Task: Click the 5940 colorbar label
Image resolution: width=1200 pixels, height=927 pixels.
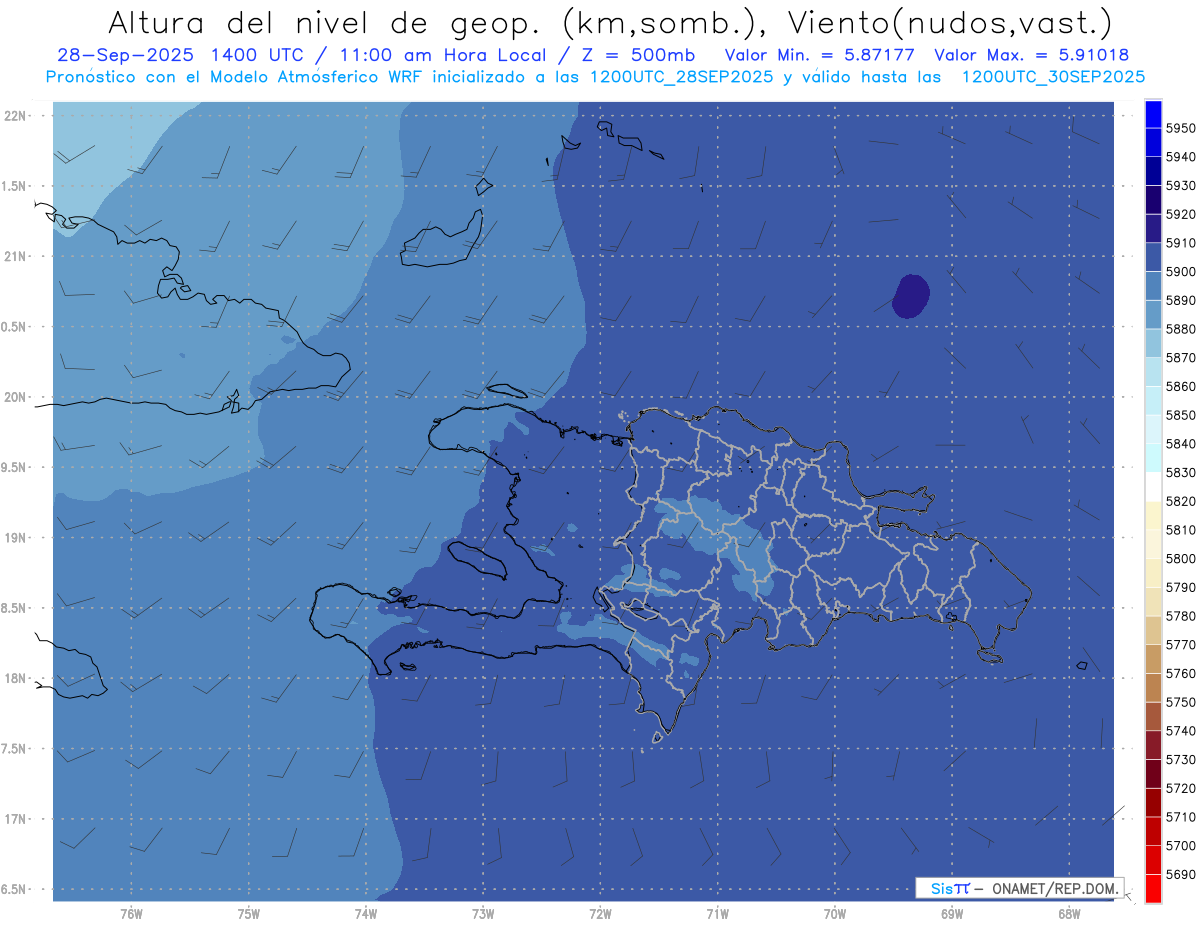Action: pyautogui.click(x=1180, y=157)
